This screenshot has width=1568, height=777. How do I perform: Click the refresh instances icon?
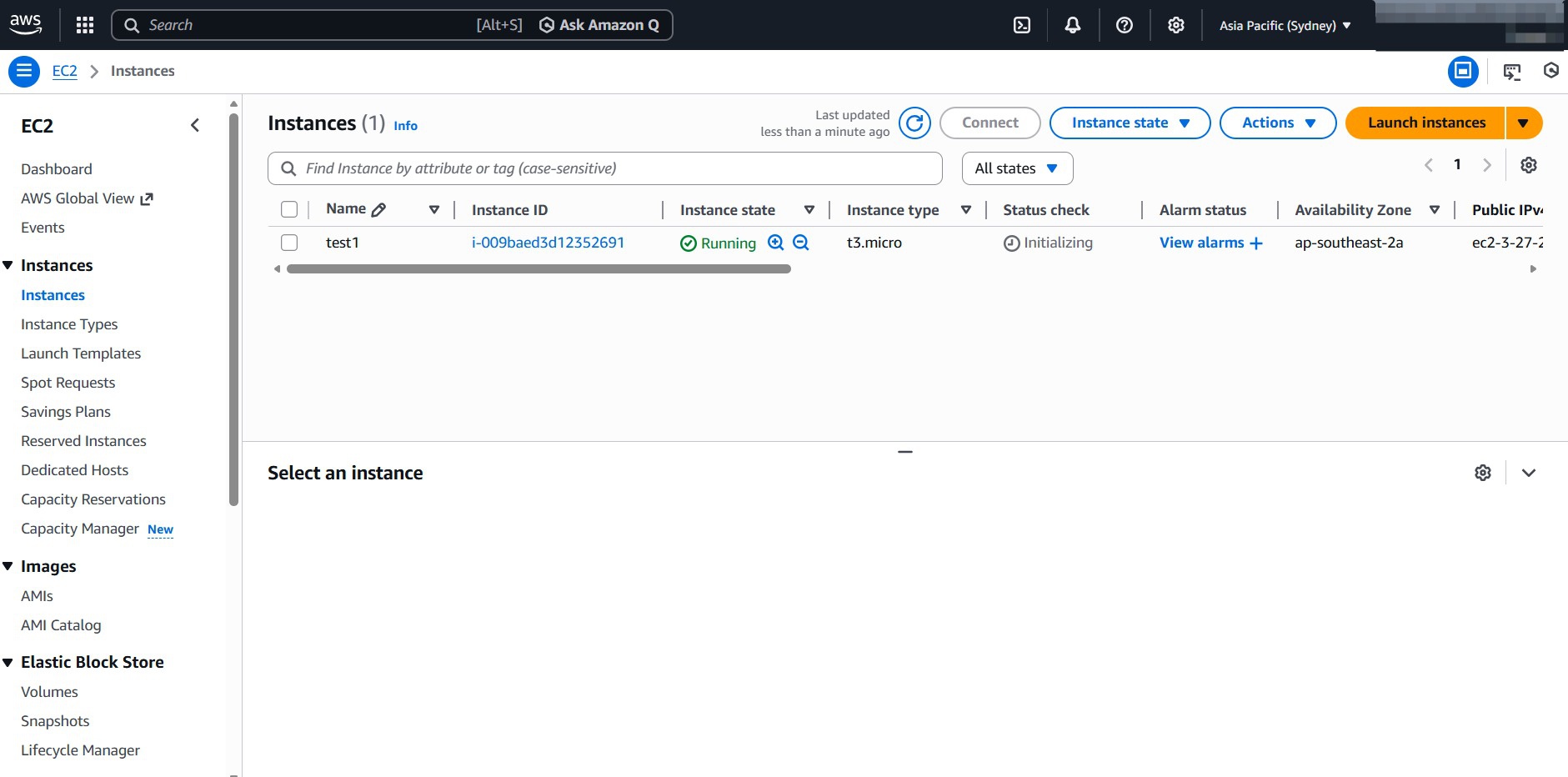(914, 123)
